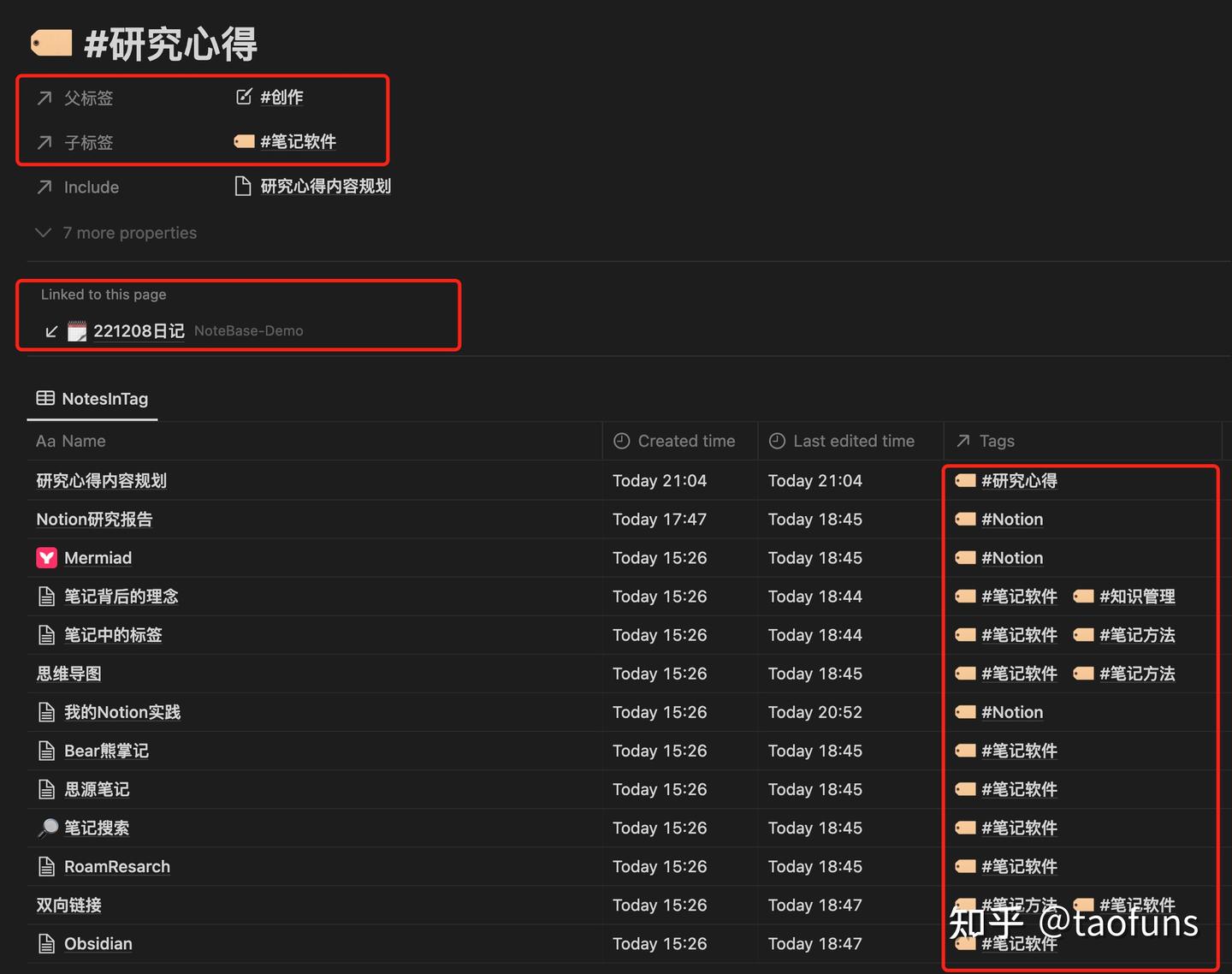This screenshot has width=1232, height=974.
Task: Click the clock icon in Last edited time header
Action: (x=777, y=441)
